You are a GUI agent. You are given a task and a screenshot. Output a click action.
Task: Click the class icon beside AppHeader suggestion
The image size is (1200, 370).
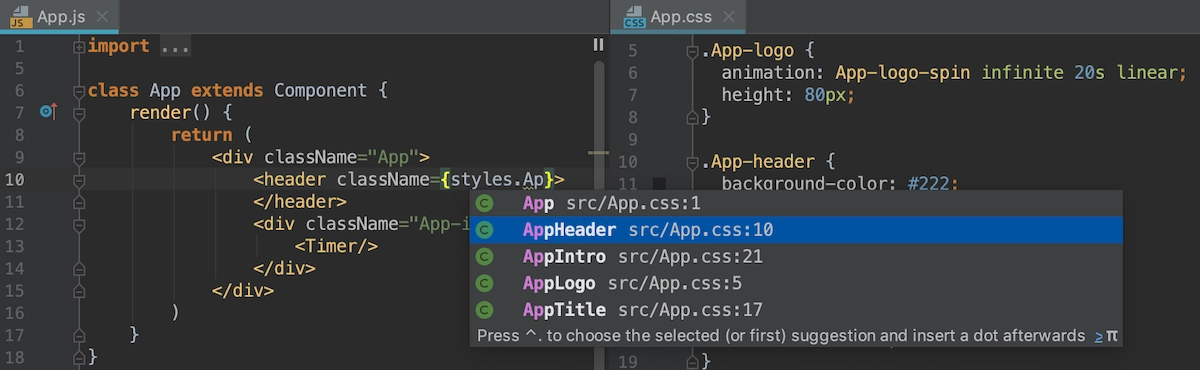tap(485, 230)
